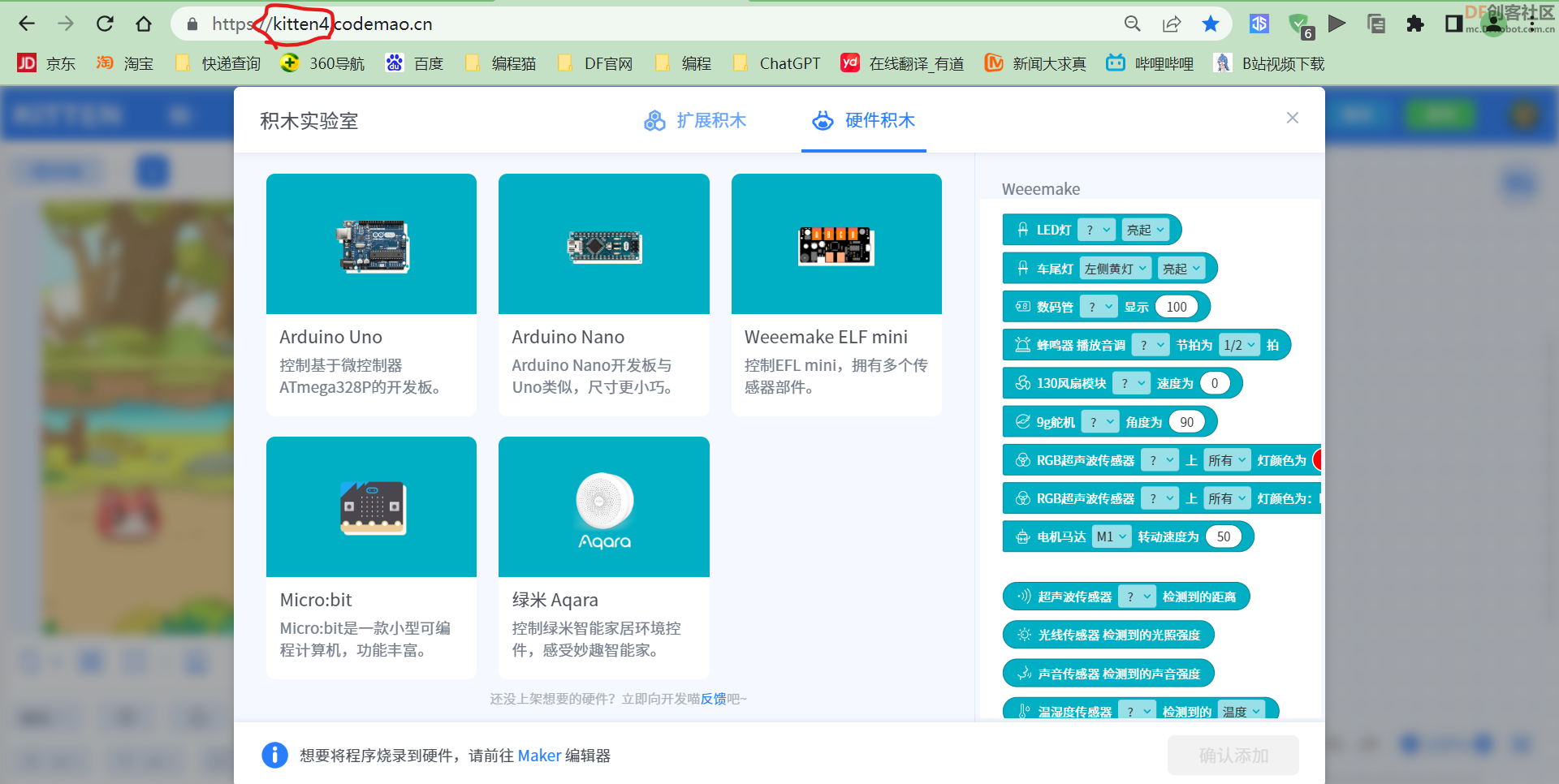
Task: Click the 数码管 显示 value 100 field
Action: point(1177,307)
